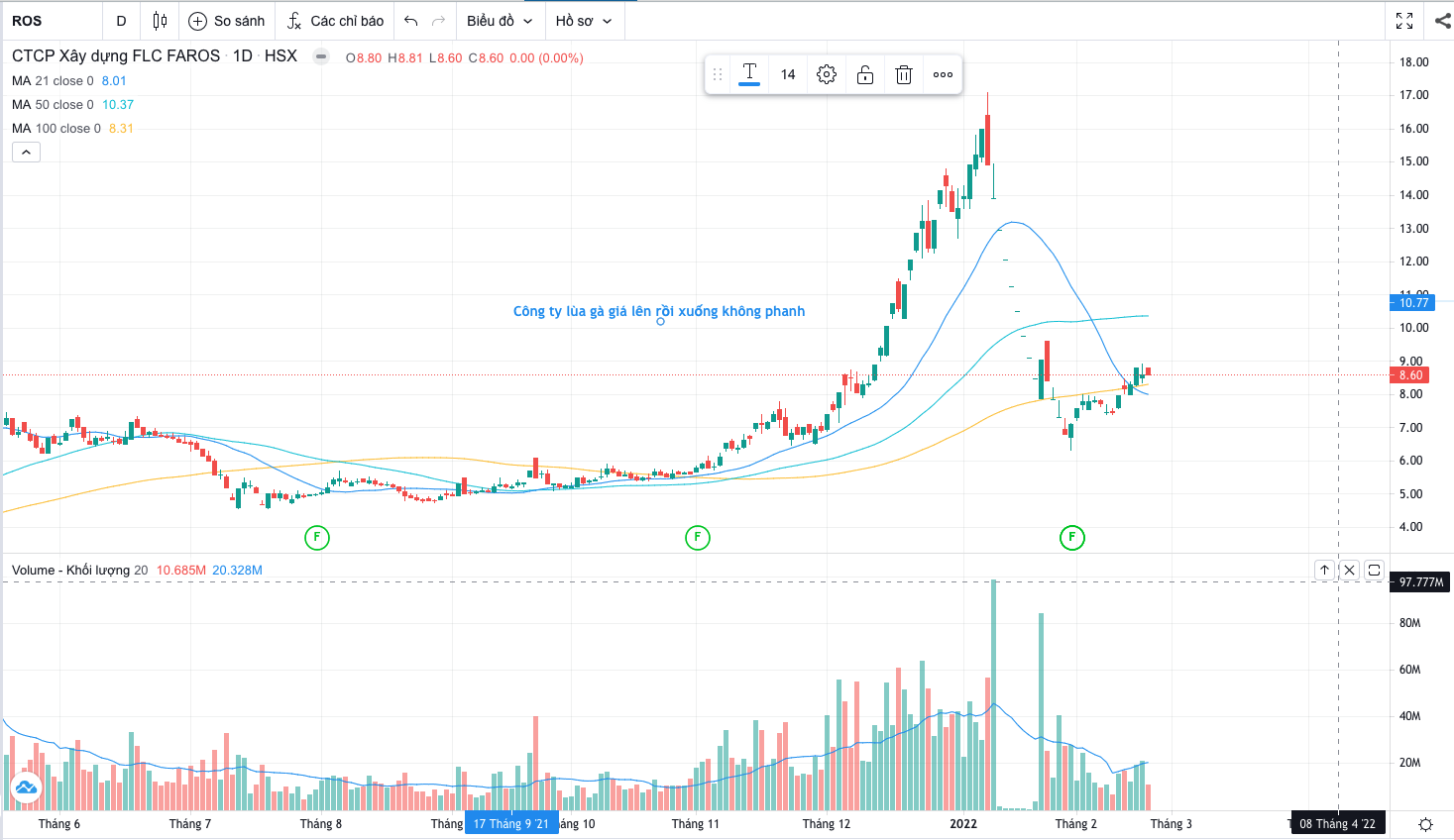
Task: Redo the last undone chart action
Action: [439, 21]
